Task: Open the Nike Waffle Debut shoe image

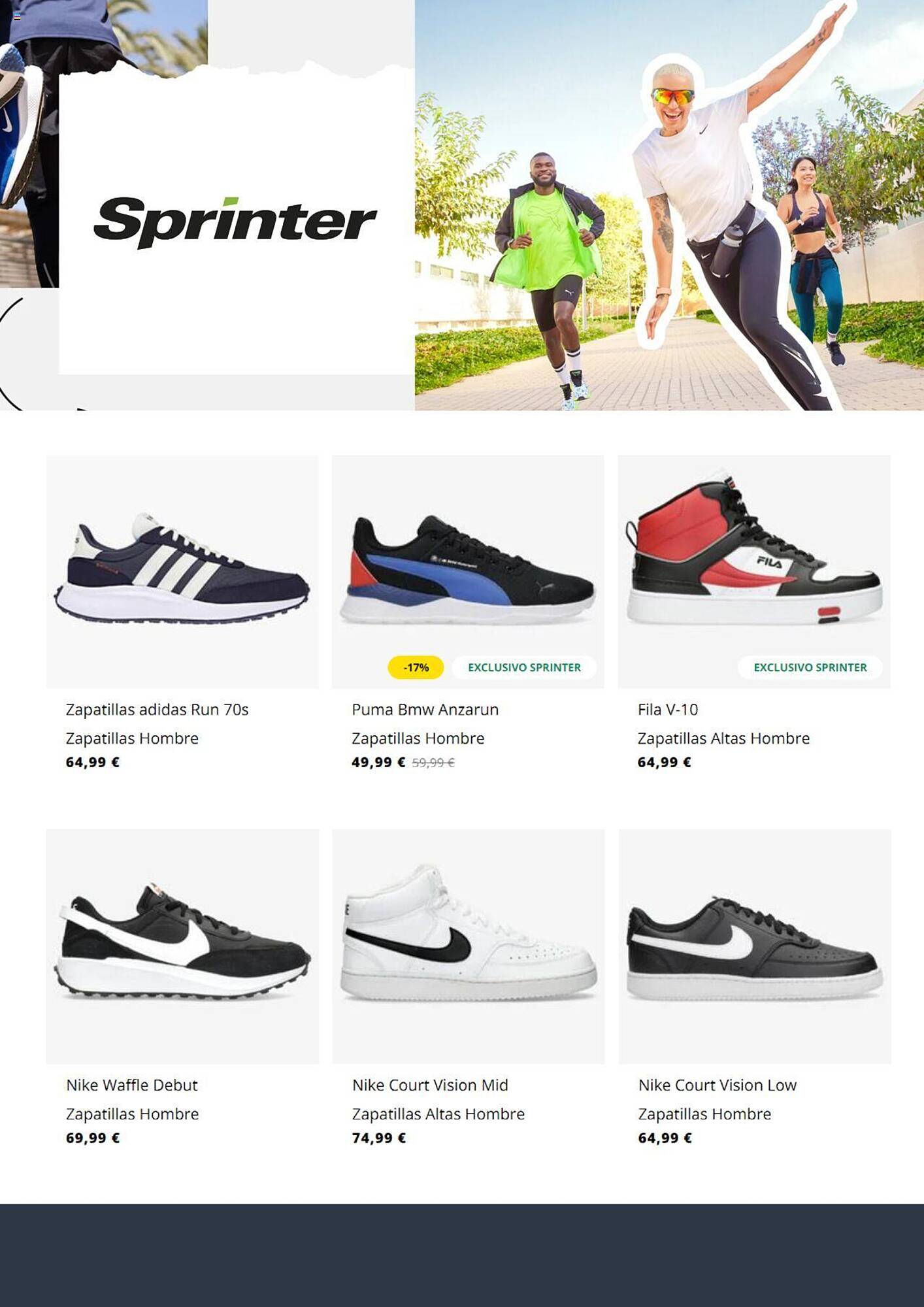Action: (x=182, y=946)
